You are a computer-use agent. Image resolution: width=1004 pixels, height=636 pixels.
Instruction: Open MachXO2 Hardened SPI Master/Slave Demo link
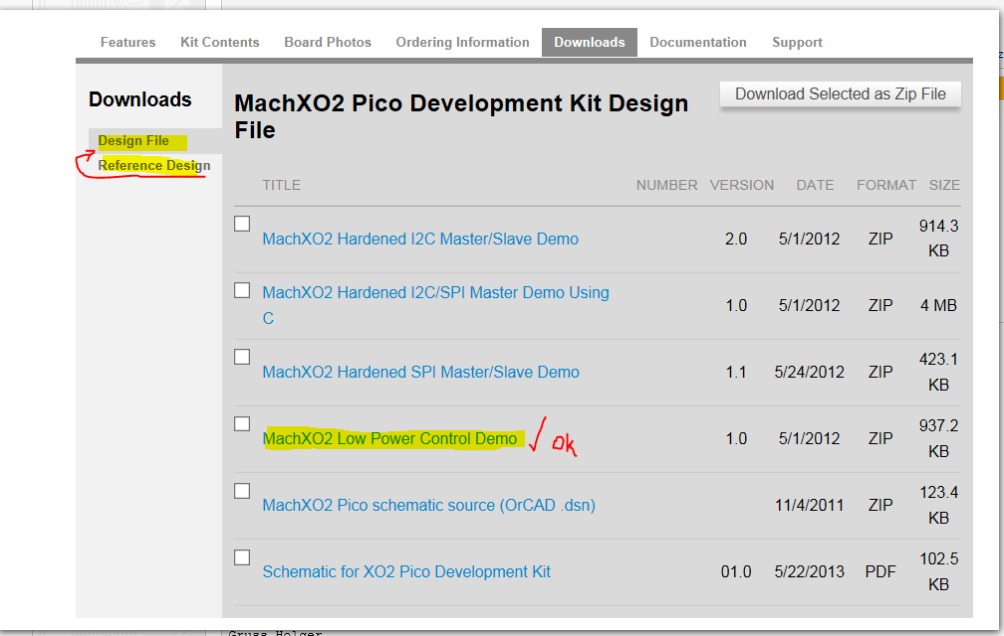click(421, 372)
